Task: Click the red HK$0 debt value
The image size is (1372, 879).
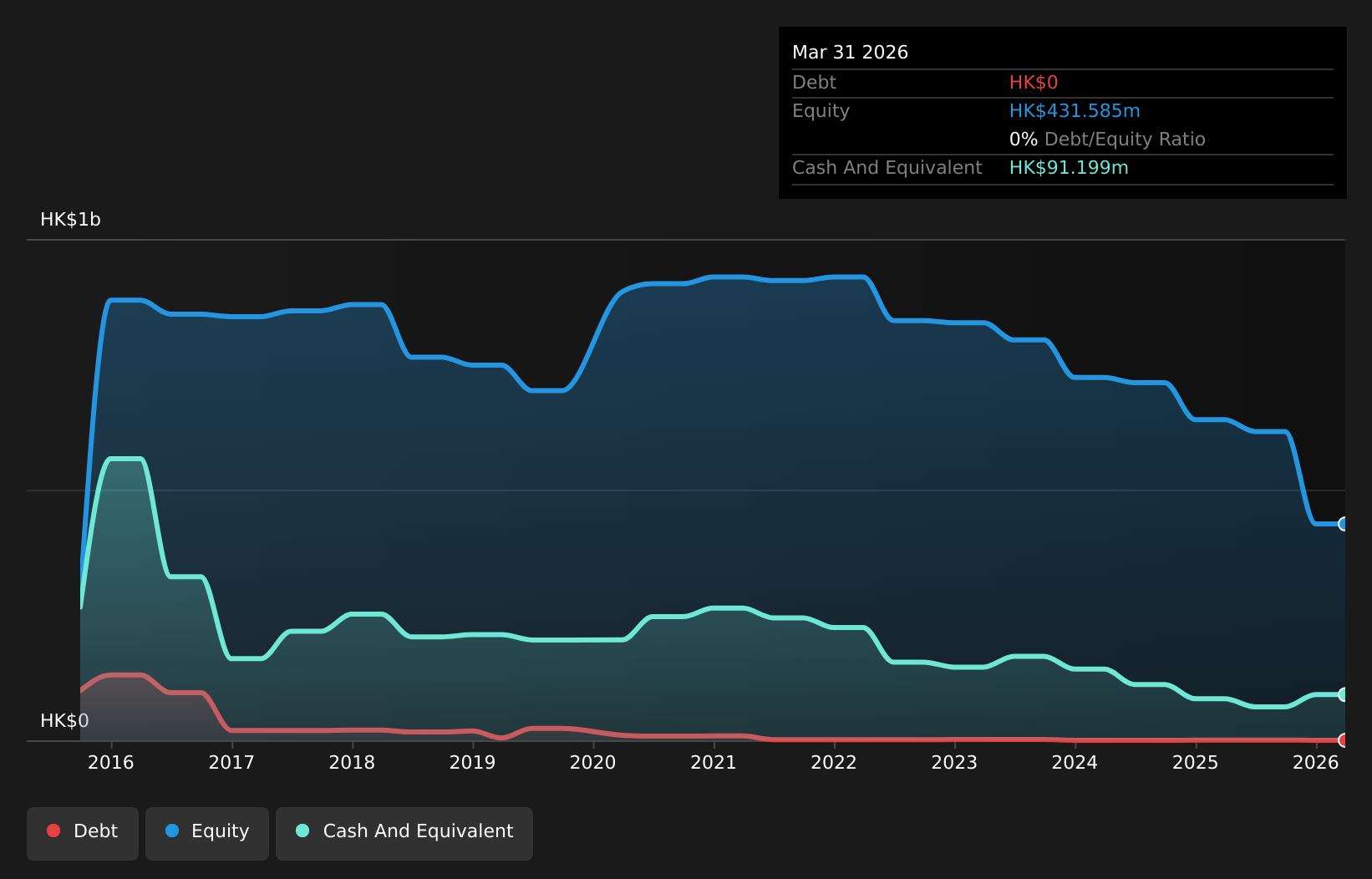Action: pyautogui.click(x=1034, y=83)
